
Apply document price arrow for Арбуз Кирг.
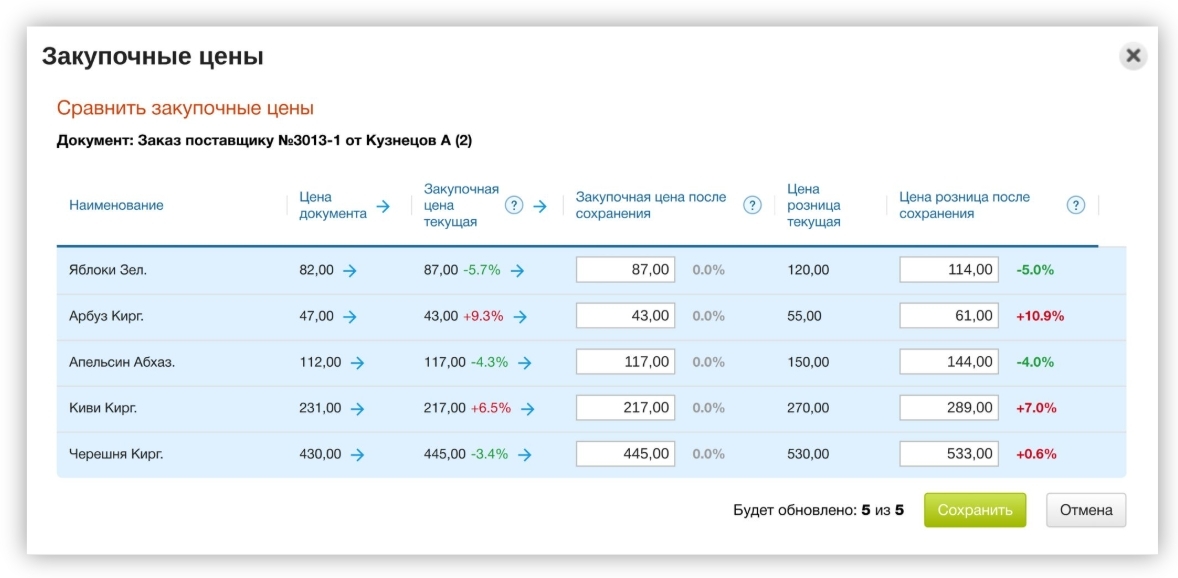tap(349, 316)
